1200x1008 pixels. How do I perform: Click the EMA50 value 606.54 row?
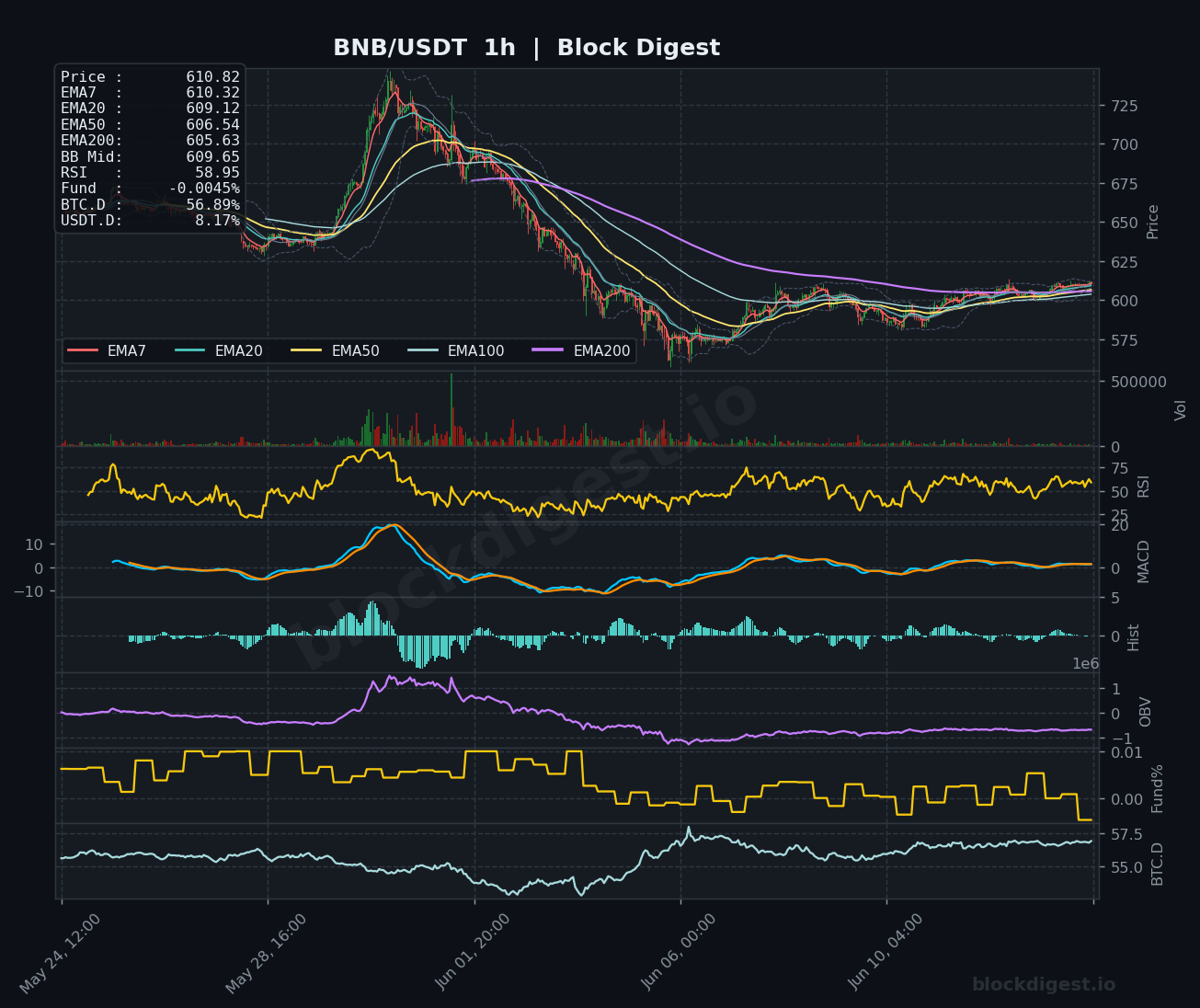(x=150, y=125)
